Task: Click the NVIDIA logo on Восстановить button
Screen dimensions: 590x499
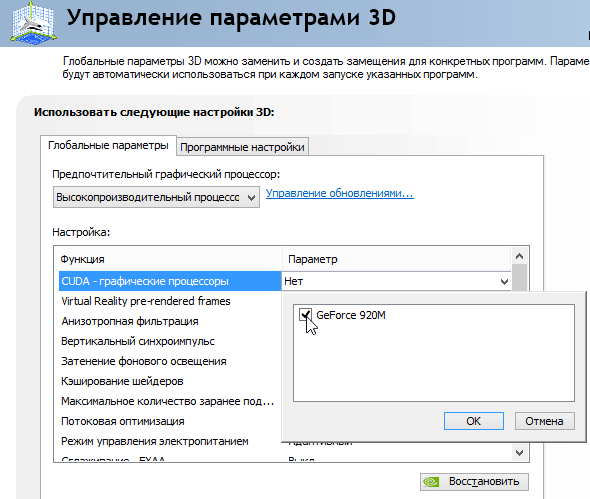Action: coord(431,482)
